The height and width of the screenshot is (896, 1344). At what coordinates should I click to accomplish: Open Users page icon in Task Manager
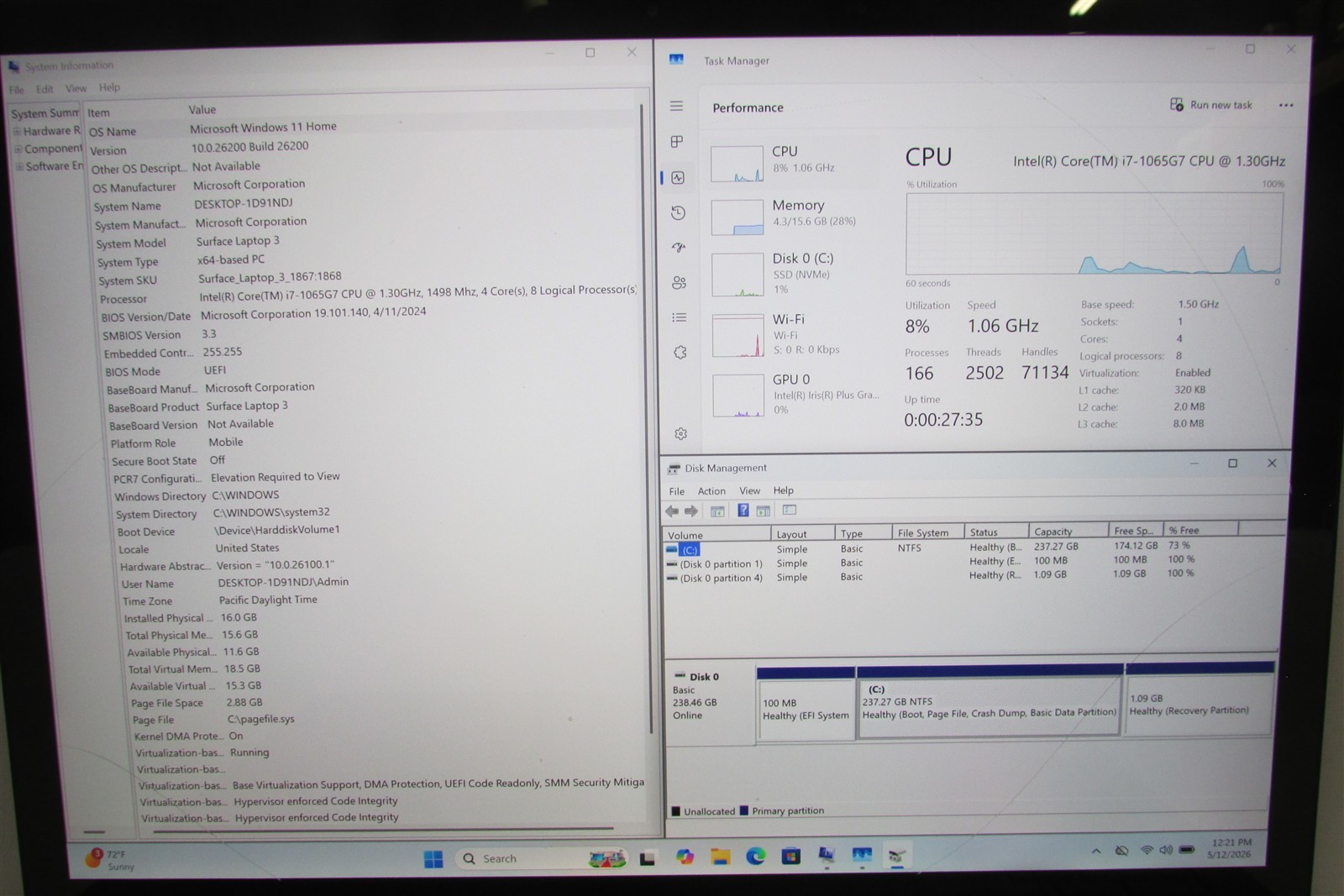pyautogui.click(x=680, y=283)
